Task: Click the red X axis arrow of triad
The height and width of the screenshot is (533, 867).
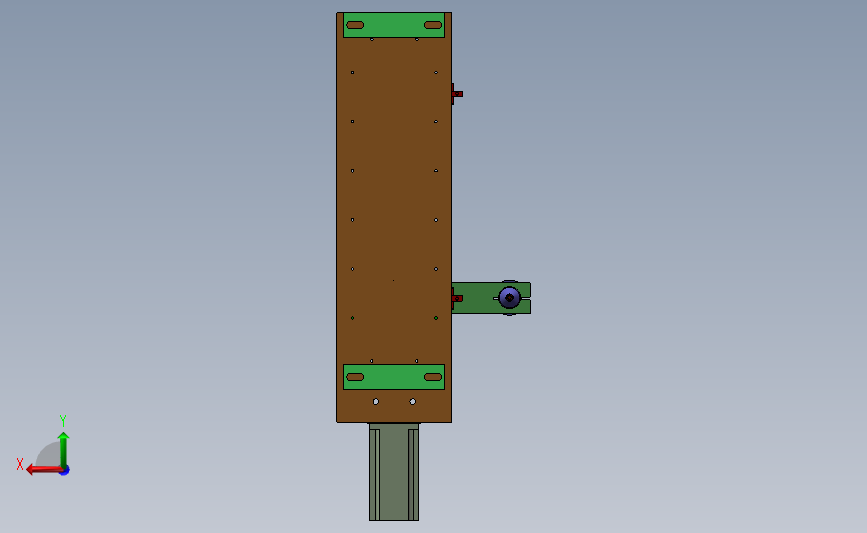Action: [43, 469]
